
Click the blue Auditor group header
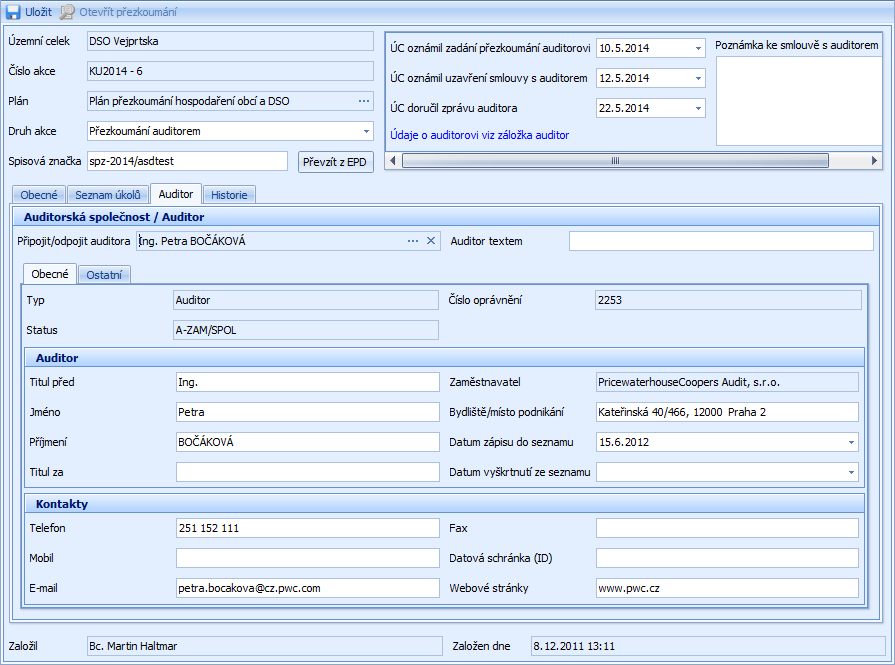coord(445,358)
